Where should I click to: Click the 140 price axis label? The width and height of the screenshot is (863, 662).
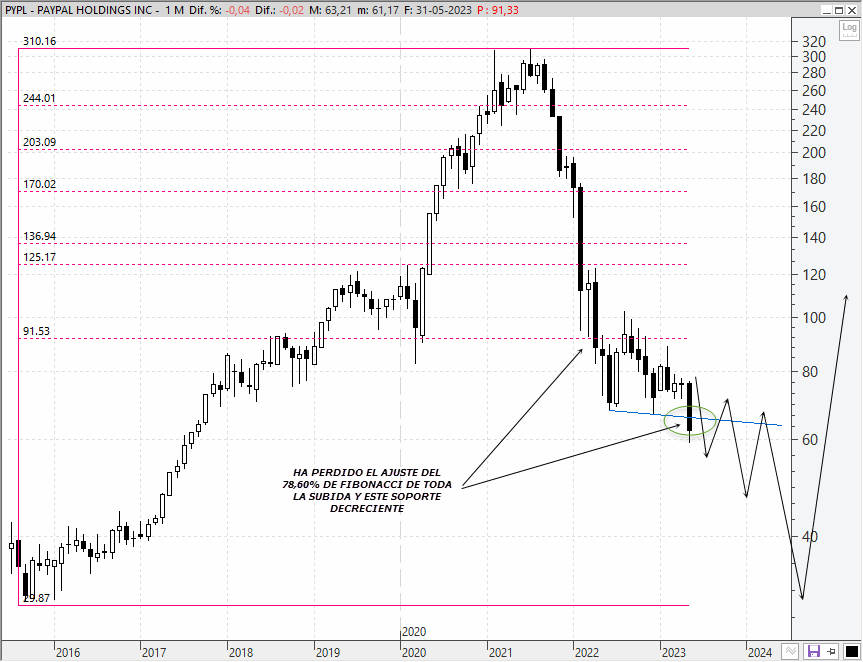(815, 238)
